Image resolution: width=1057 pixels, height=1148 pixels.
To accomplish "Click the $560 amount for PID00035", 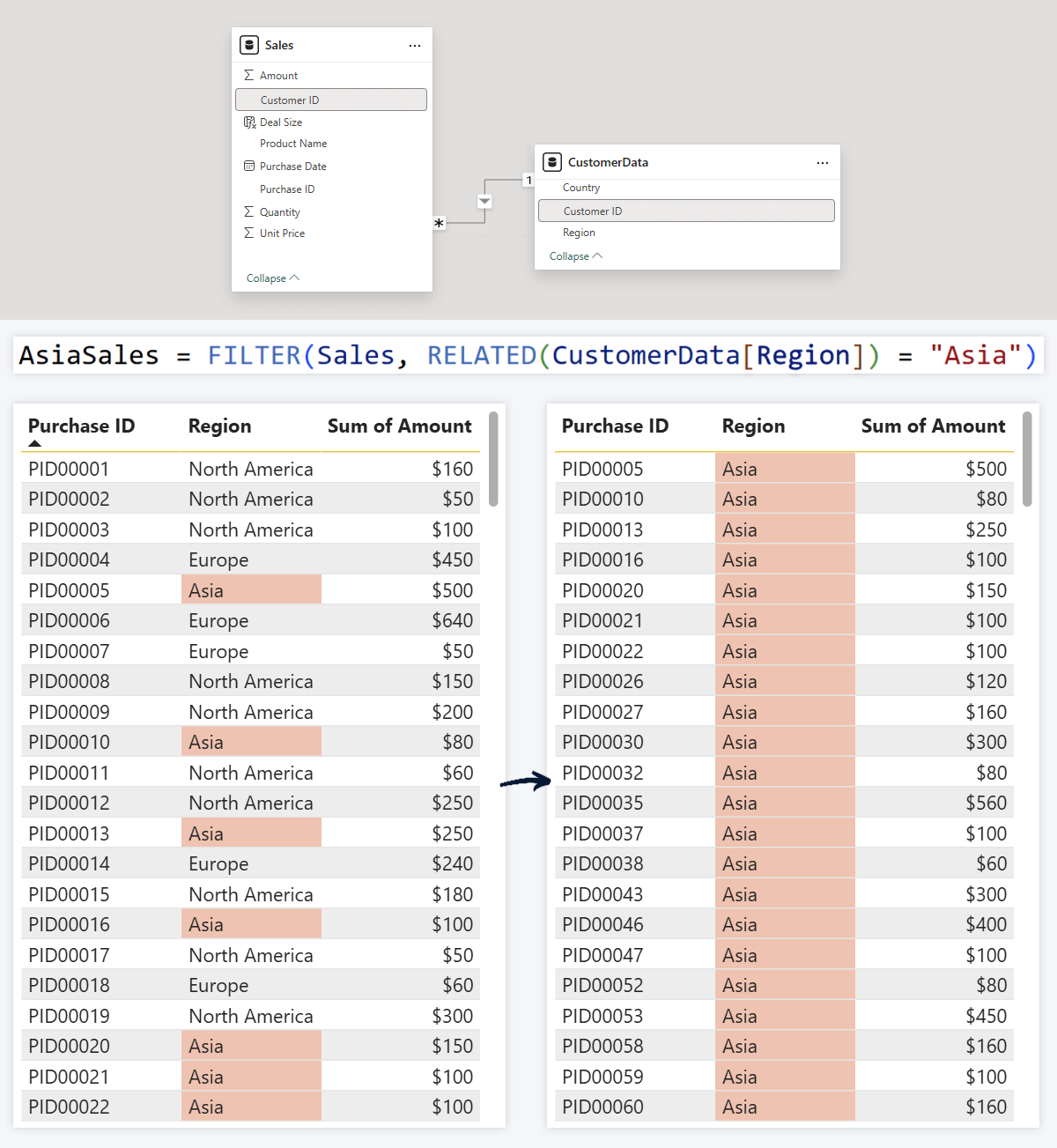I will (x=986, y=803).
